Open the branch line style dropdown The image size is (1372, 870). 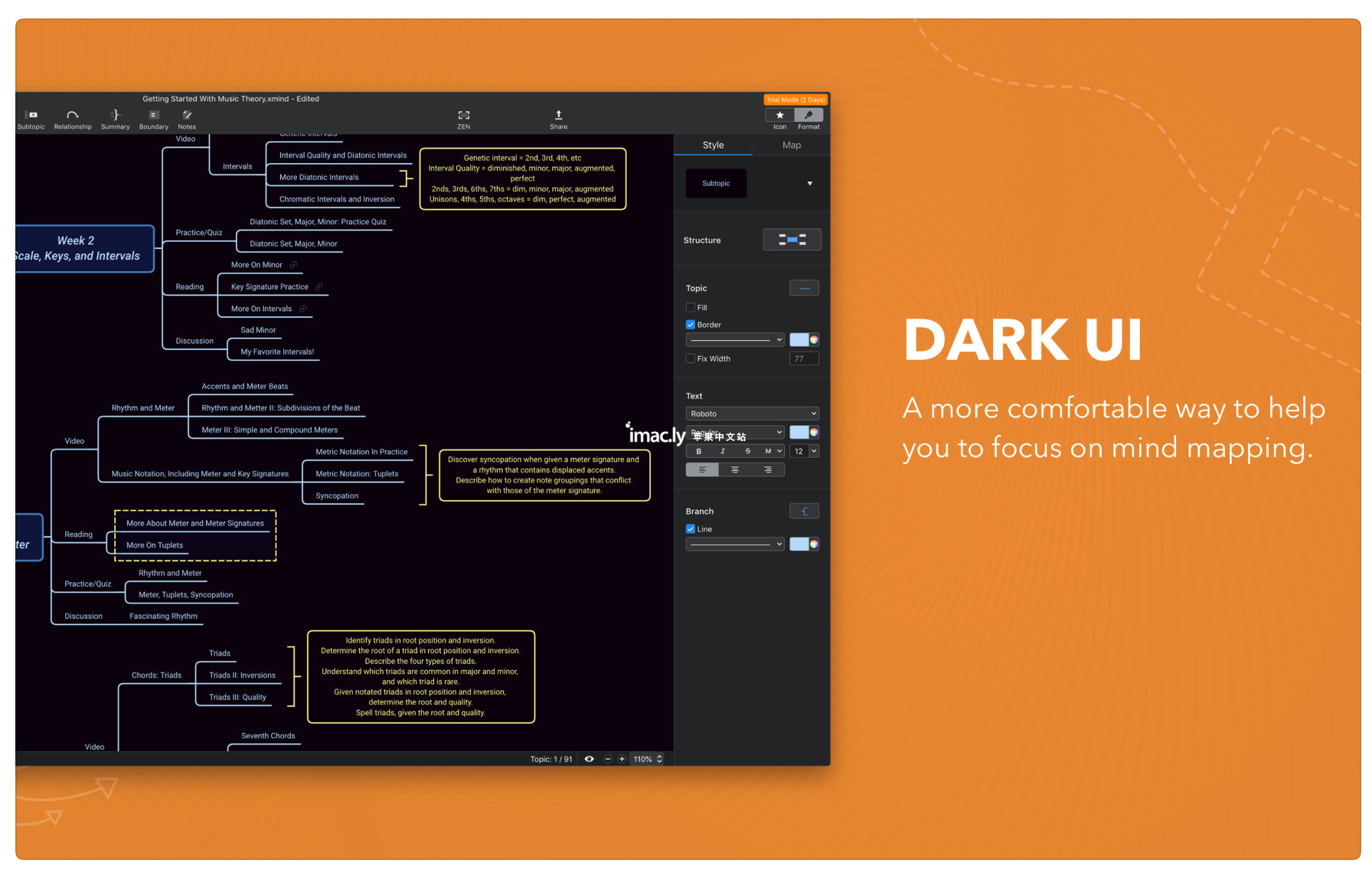coord(735,545)
